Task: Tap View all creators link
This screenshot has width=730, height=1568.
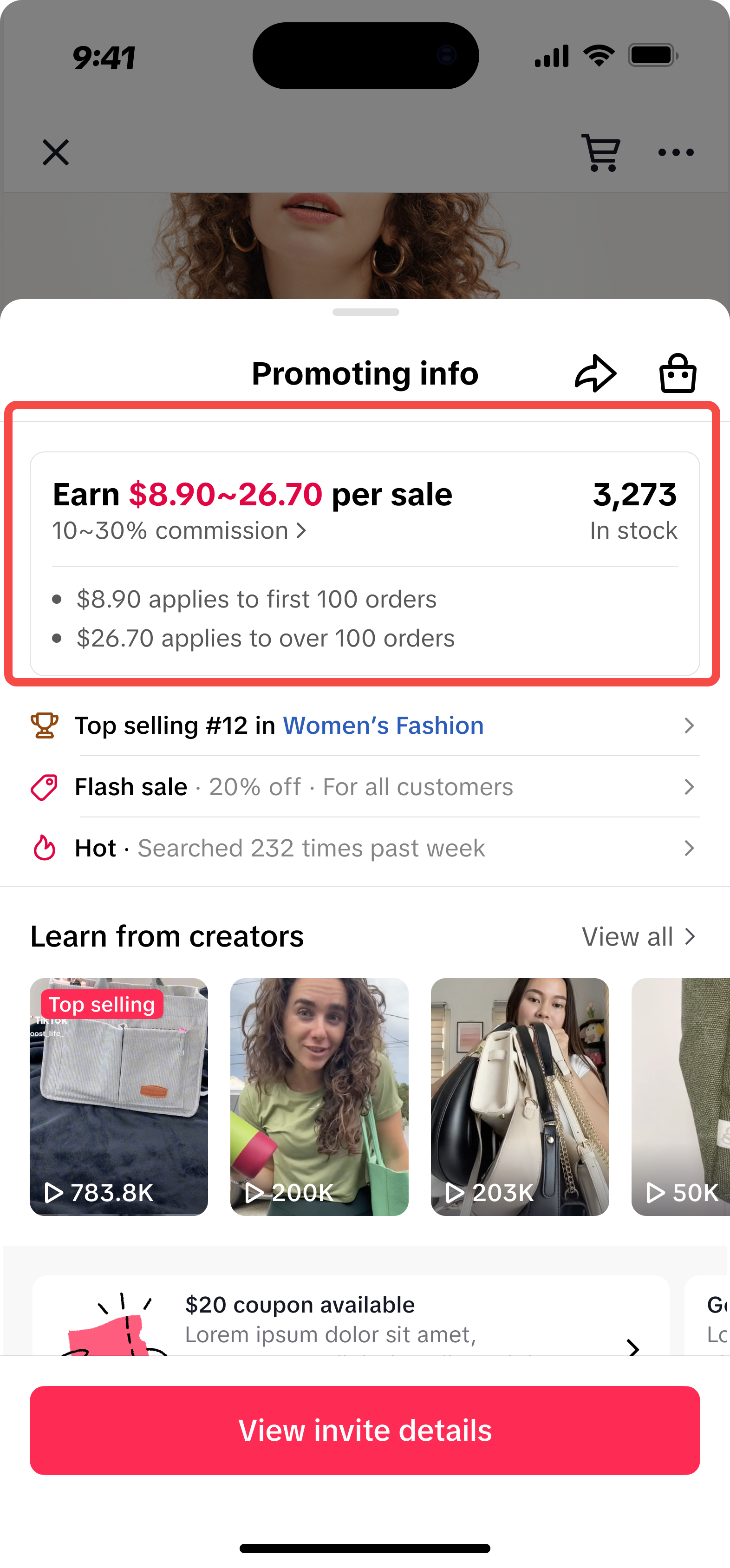Action: [638, 937]
